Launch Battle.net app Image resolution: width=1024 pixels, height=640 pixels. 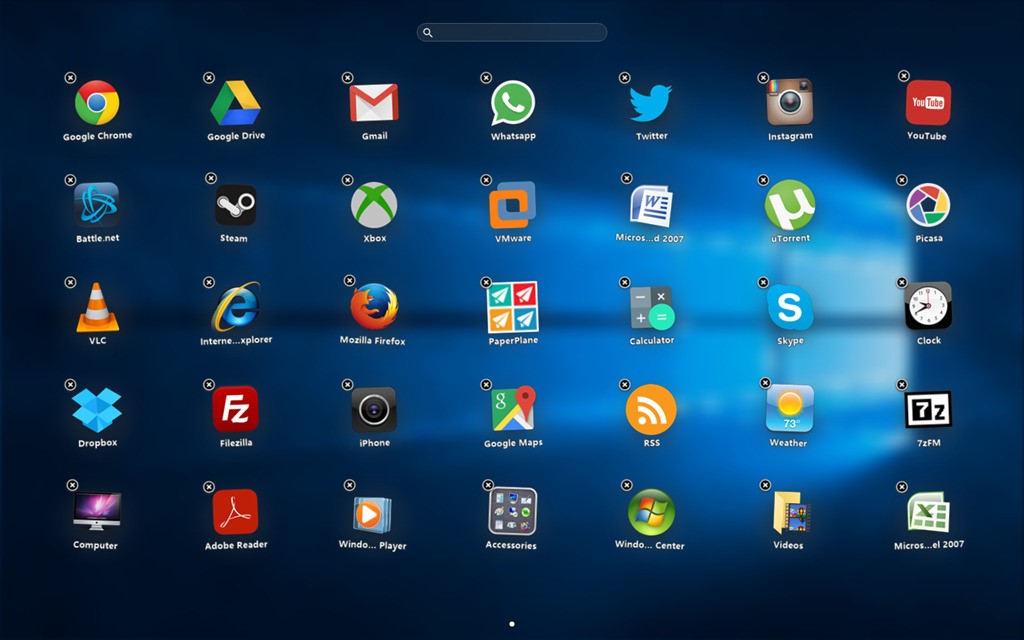[x=97, y=205]
